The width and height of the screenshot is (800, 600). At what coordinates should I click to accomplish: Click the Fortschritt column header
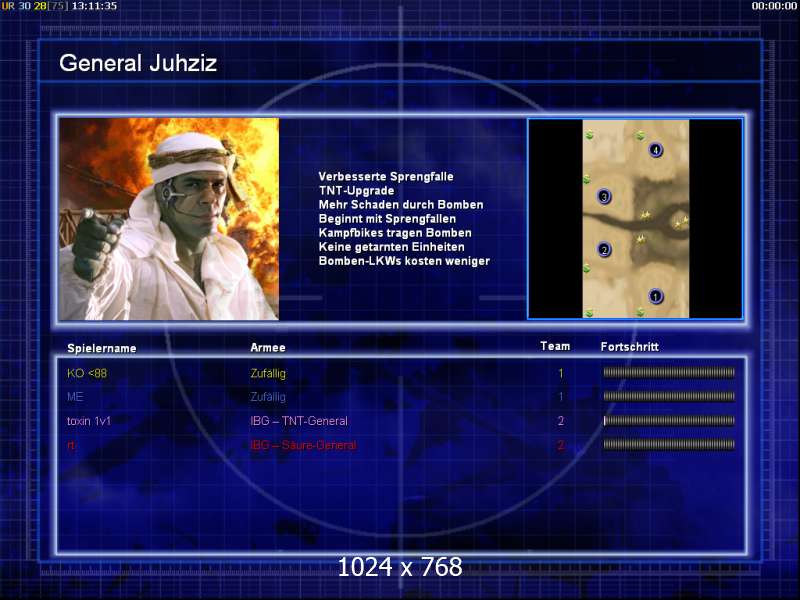[630, 347]
